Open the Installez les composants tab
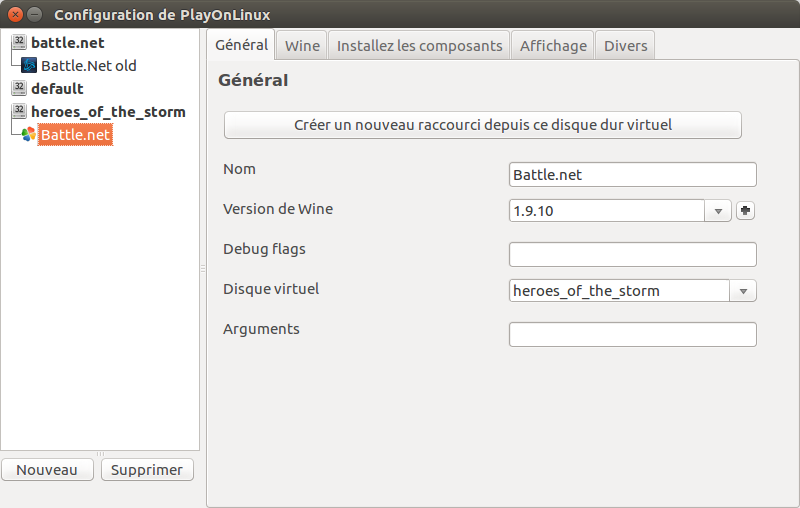 point(419,46)
